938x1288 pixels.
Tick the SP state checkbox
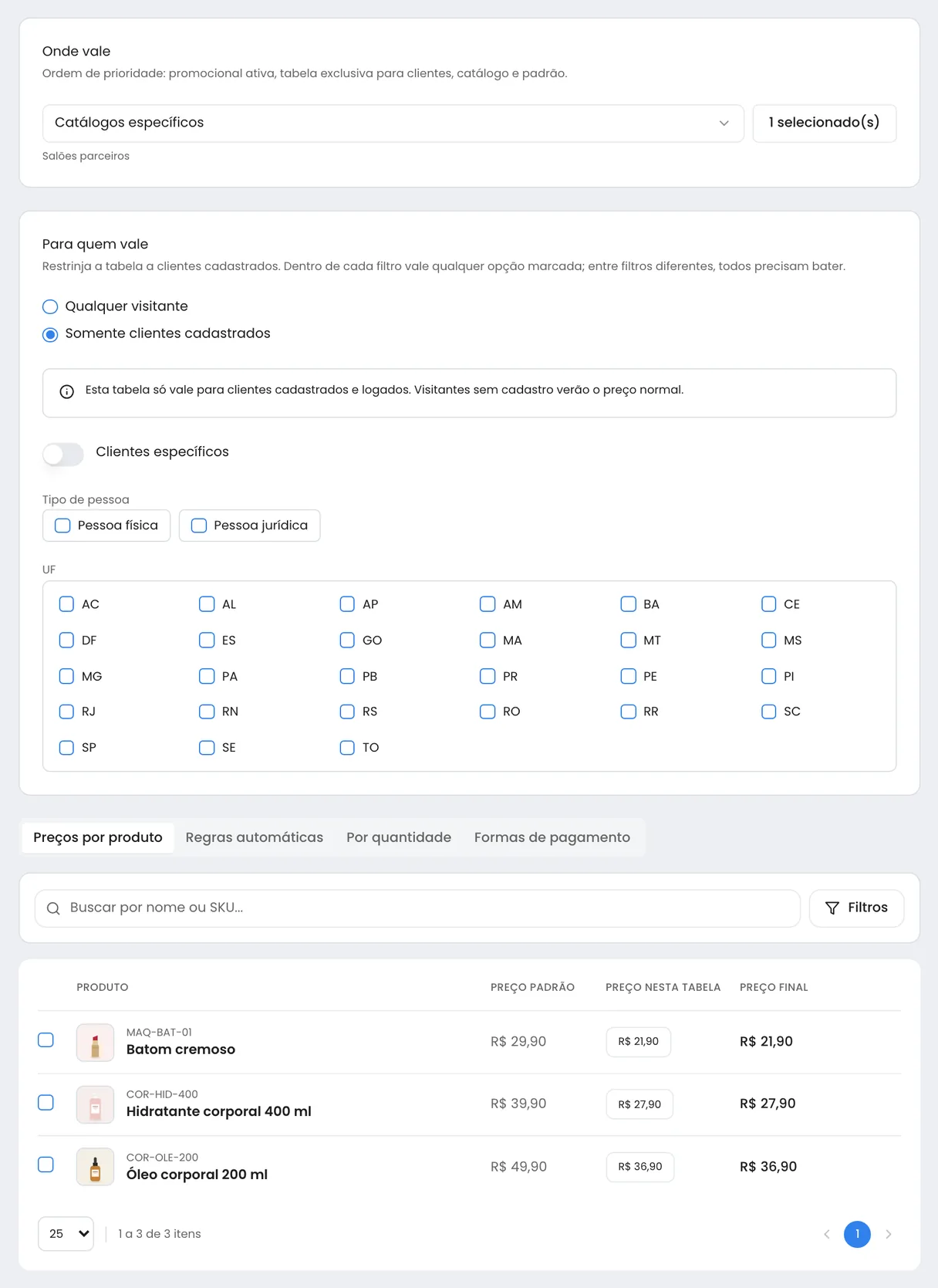[x=66, y=748]
